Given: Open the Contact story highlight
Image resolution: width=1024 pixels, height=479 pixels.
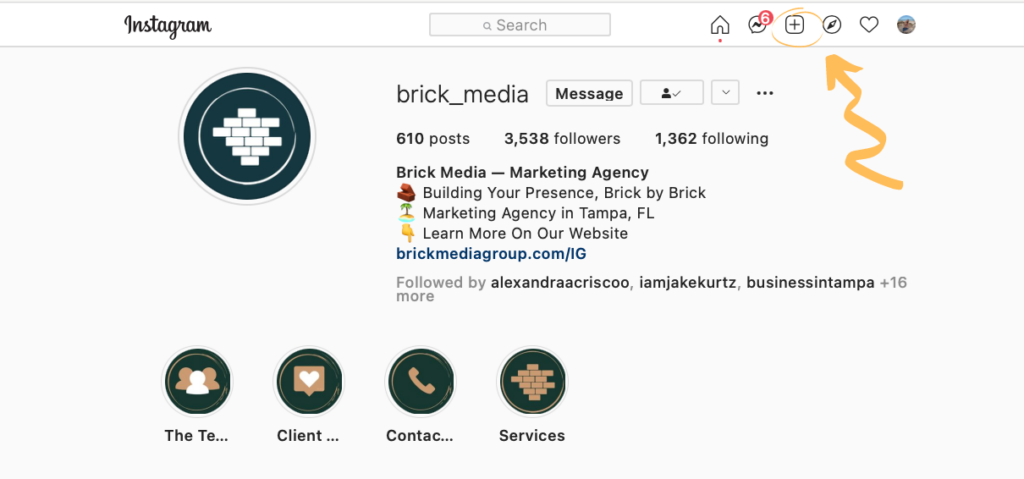Looking at the screenshot, I should pos(421,382).
